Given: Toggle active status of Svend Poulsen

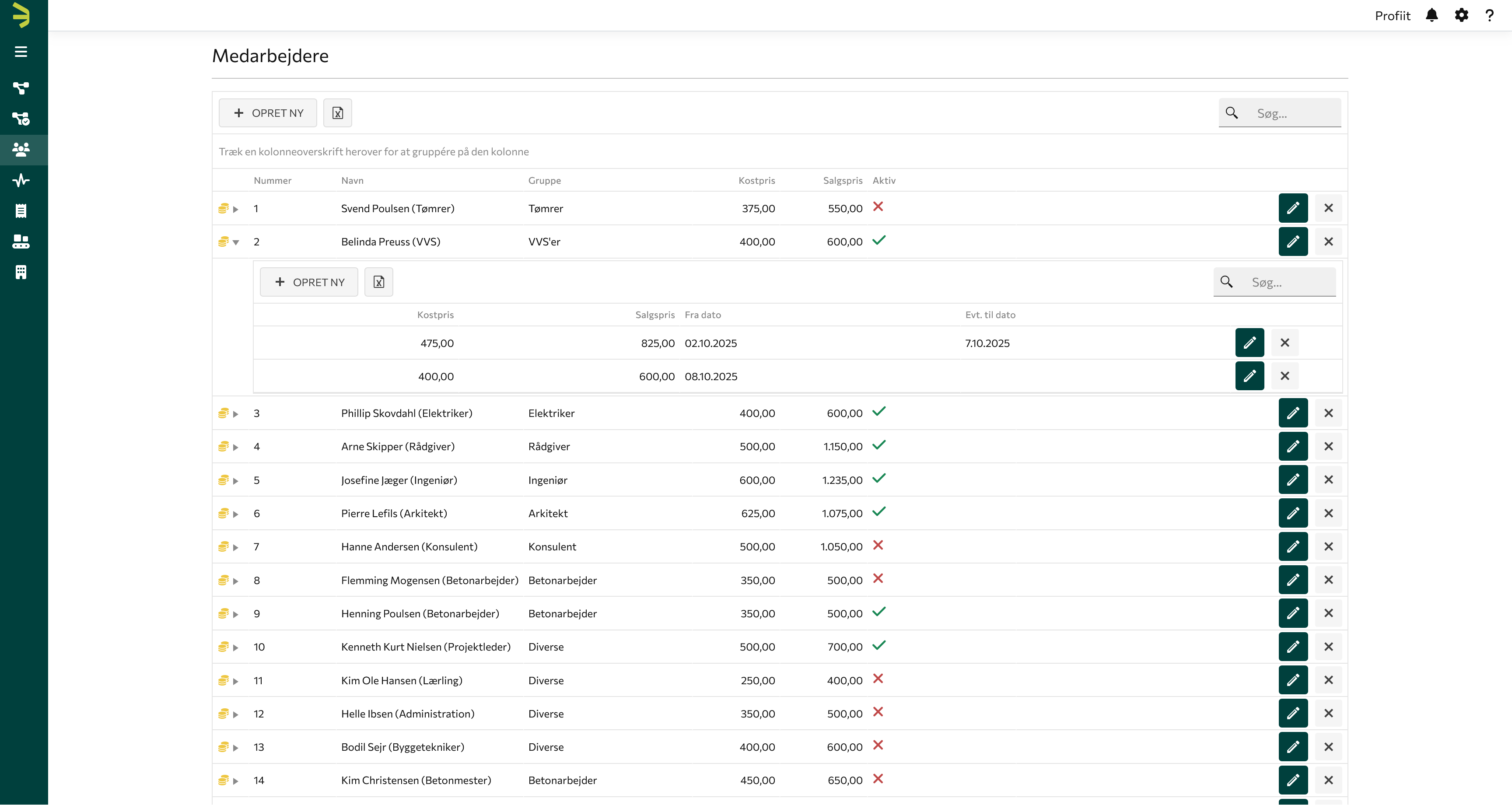Looking at the screenshot, I should 878,206.
